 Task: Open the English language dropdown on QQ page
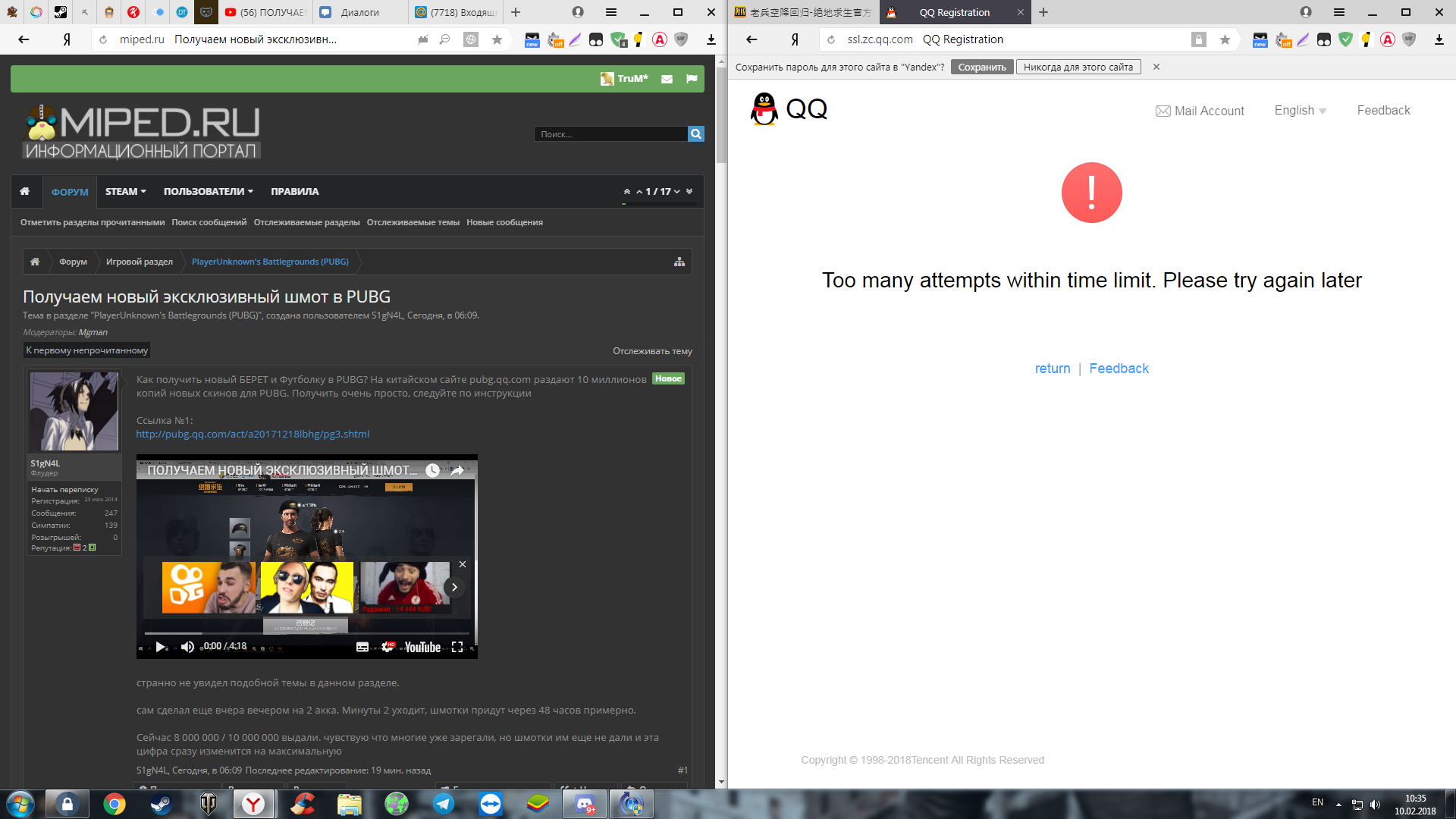click(1301, 111)
